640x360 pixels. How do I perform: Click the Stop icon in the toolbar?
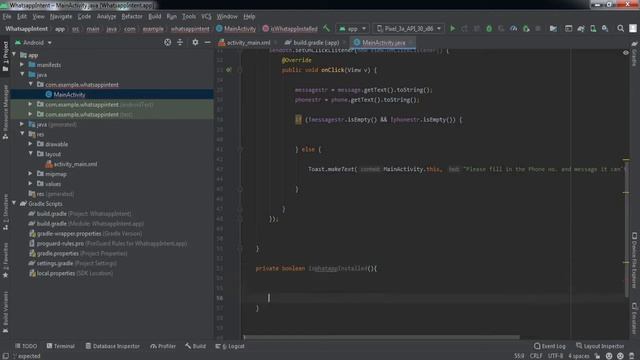(538, 29)
